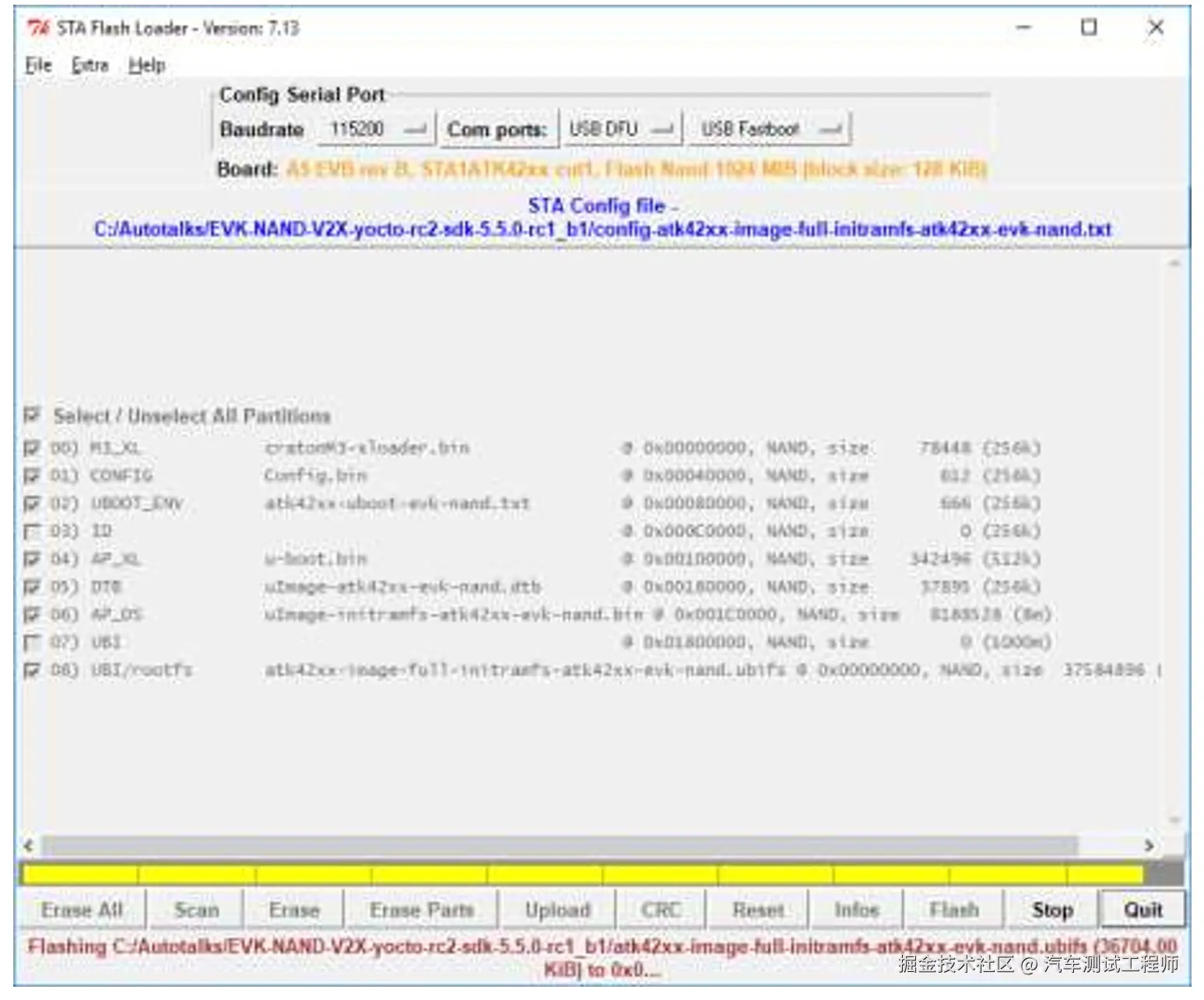Open the File menu
This screenshot has width=1204, height=1000.
38,65
